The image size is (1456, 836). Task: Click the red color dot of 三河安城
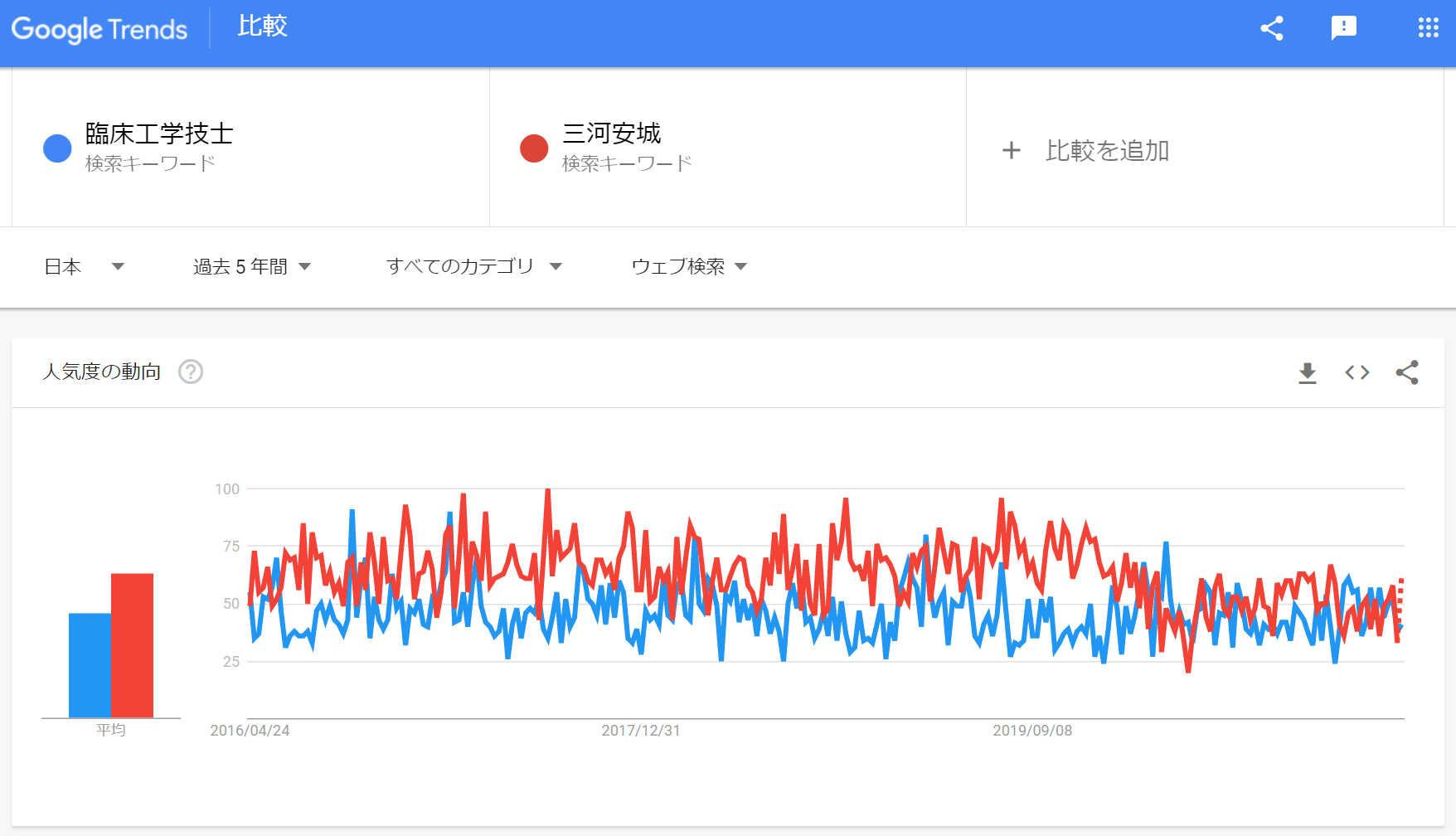pyautogui.click(x=534, y=148)
